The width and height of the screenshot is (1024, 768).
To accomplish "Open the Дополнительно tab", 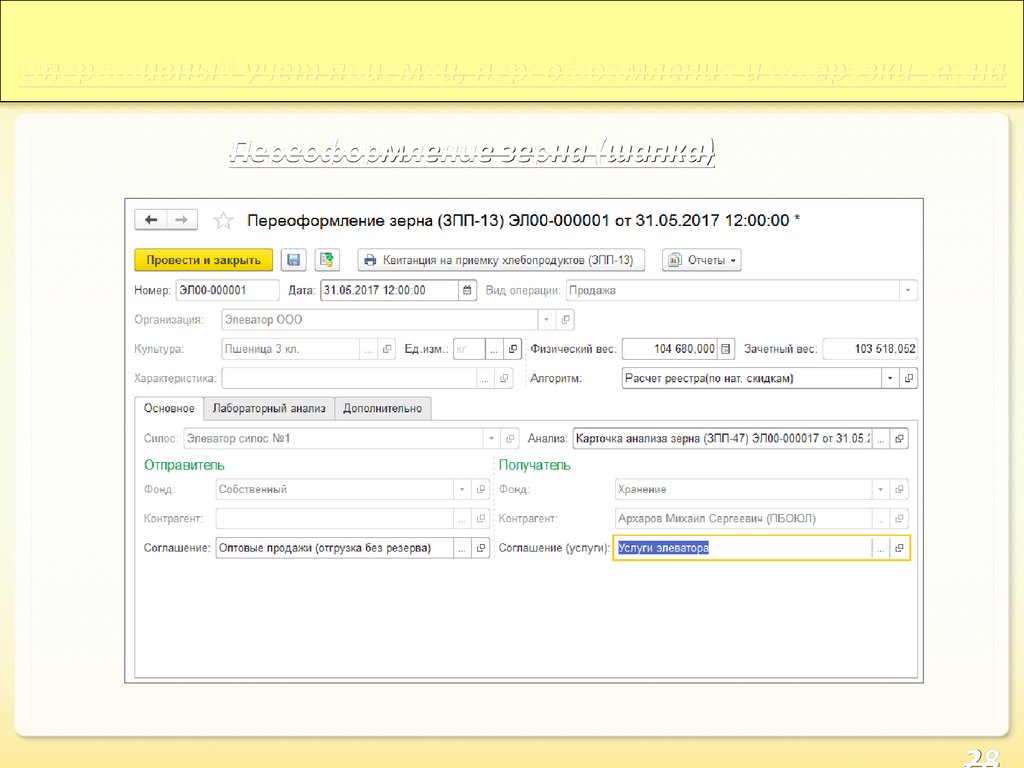I will 382,408.
